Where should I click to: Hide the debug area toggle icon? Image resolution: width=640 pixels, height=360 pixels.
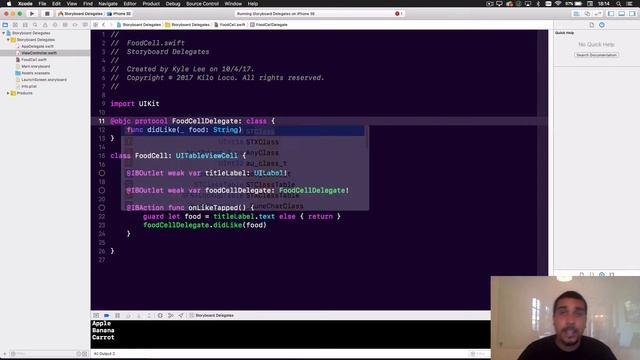click(96, 316)
